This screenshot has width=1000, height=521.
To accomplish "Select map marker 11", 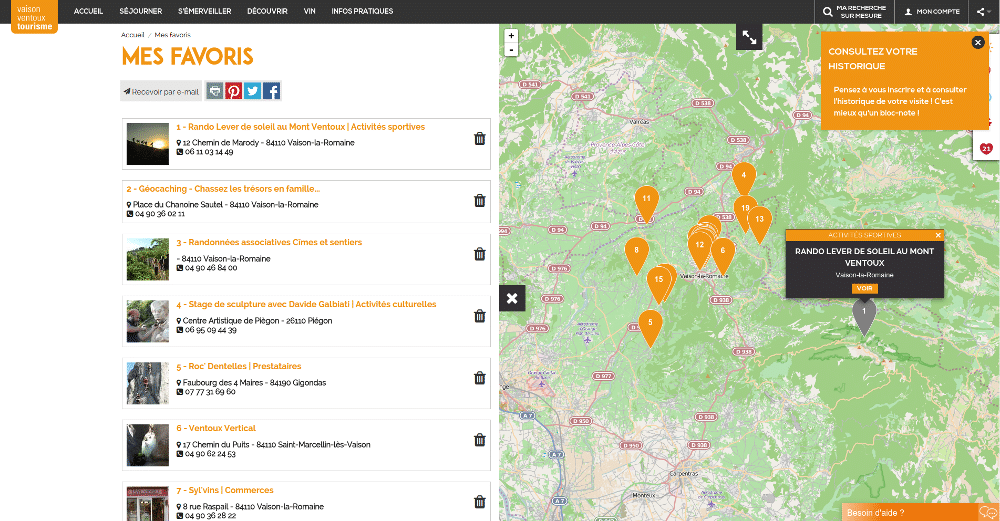I will [x=647, y=203].
